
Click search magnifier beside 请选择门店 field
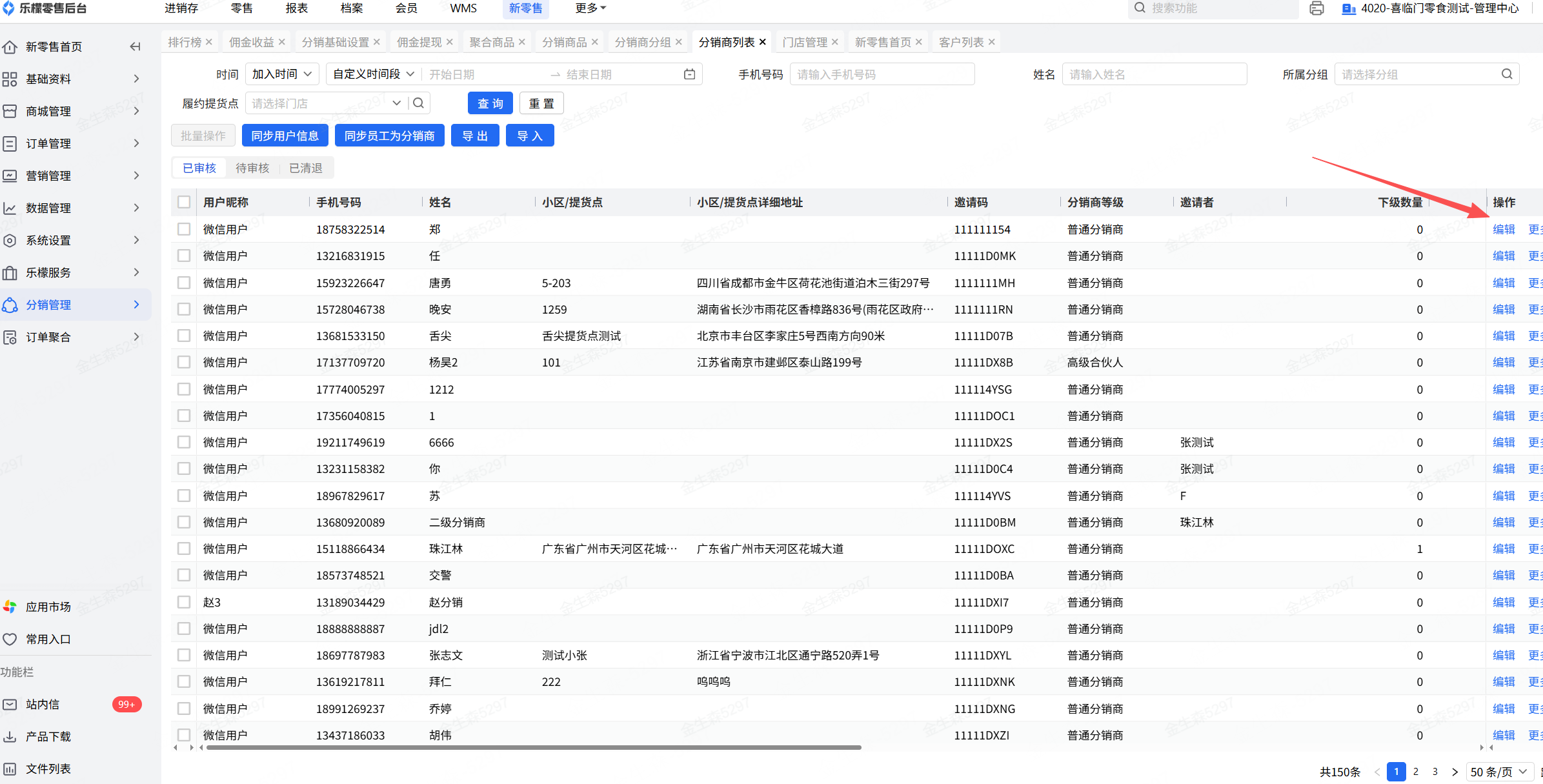(x=418, y=103)
